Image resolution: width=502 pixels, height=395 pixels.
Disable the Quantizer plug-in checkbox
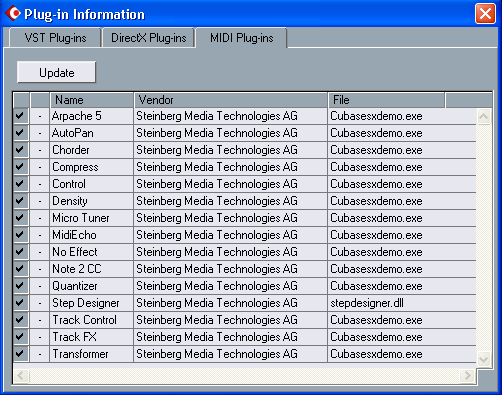21,286
